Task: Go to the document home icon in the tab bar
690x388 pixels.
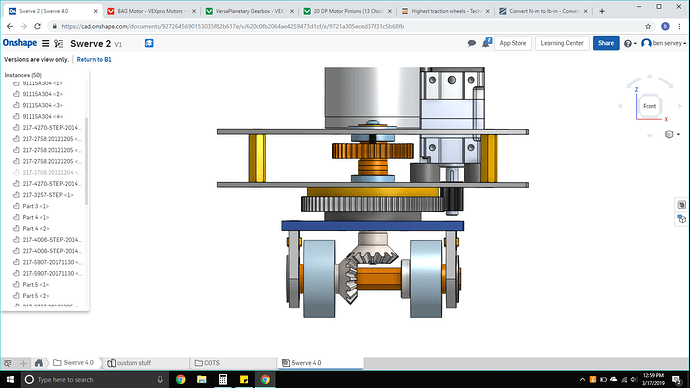Action: pos(39,362)
